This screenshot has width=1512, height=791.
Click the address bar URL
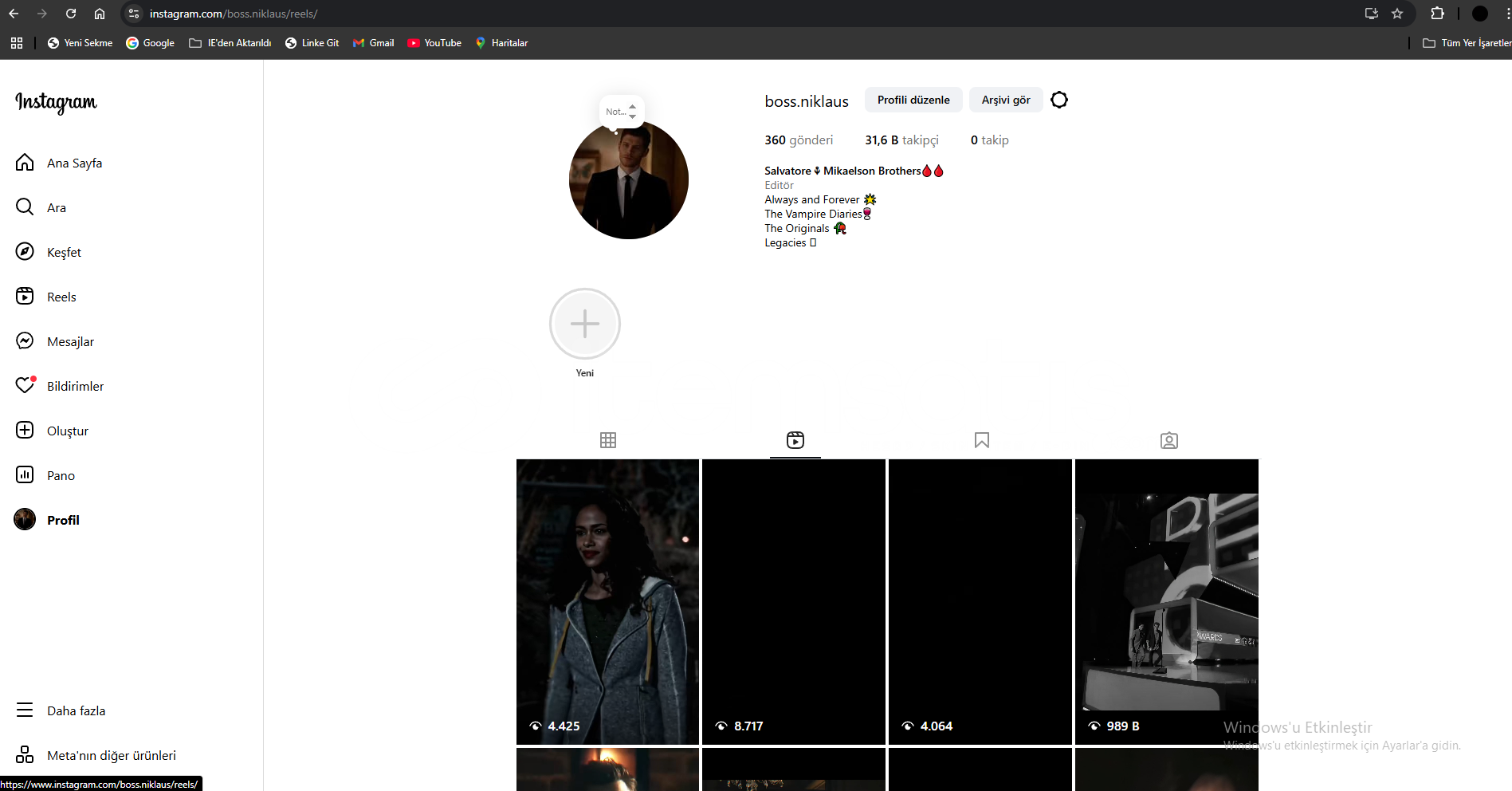234,14
